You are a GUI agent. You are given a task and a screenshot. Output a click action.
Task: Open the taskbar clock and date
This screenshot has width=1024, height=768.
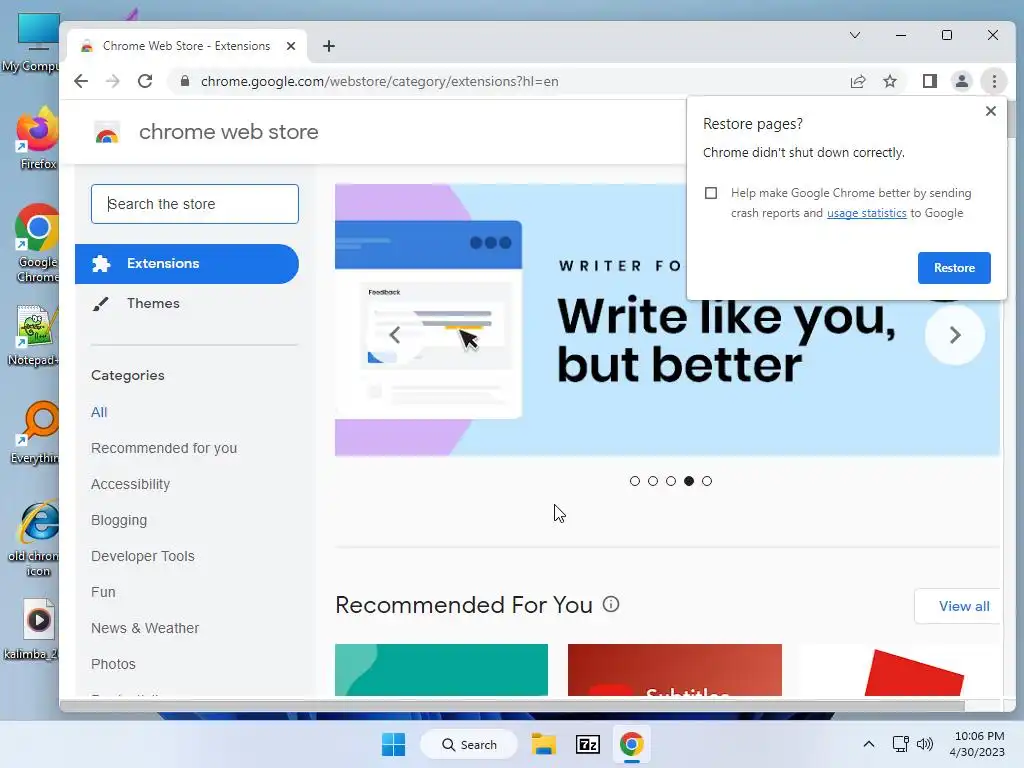tap(978, 744)
